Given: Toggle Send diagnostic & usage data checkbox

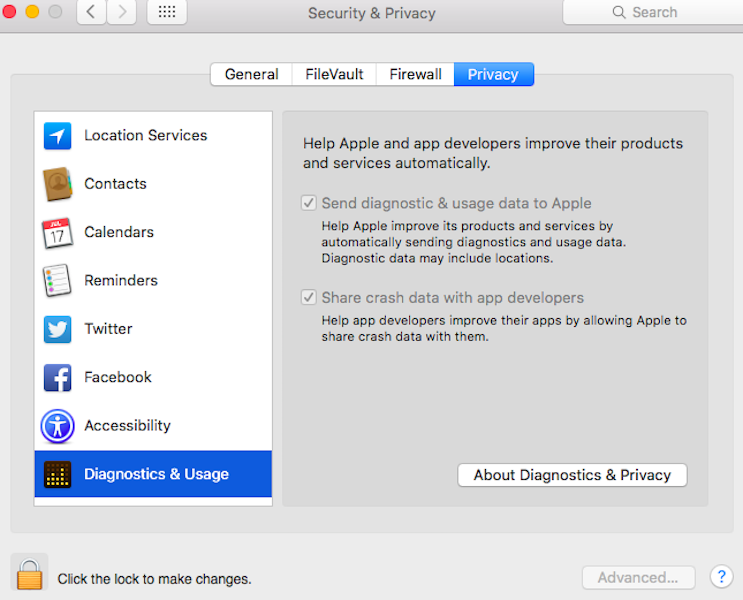Looking at the screenshot, I should tap(308, 203).
